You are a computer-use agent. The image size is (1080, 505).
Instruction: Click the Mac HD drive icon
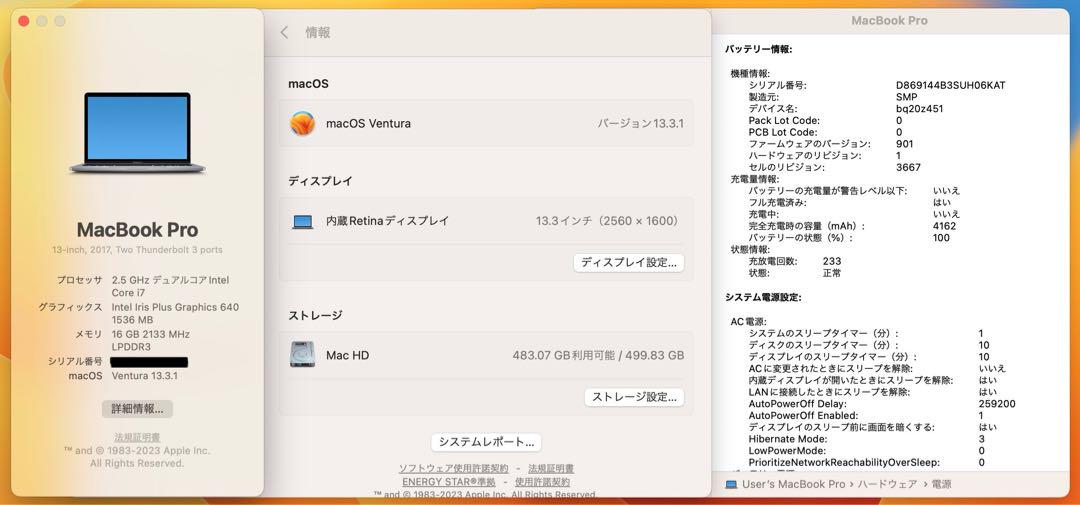point(302,355)
